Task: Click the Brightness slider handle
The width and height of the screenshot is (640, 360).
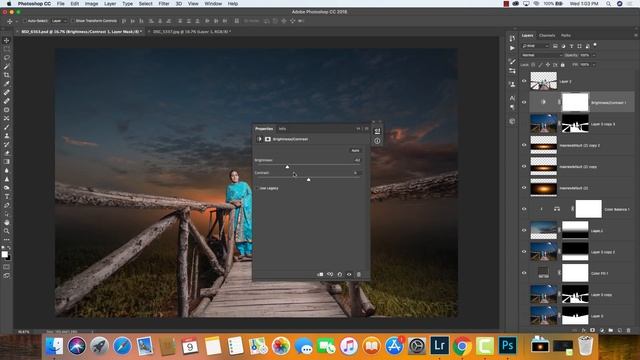Action: pos(287,167)
